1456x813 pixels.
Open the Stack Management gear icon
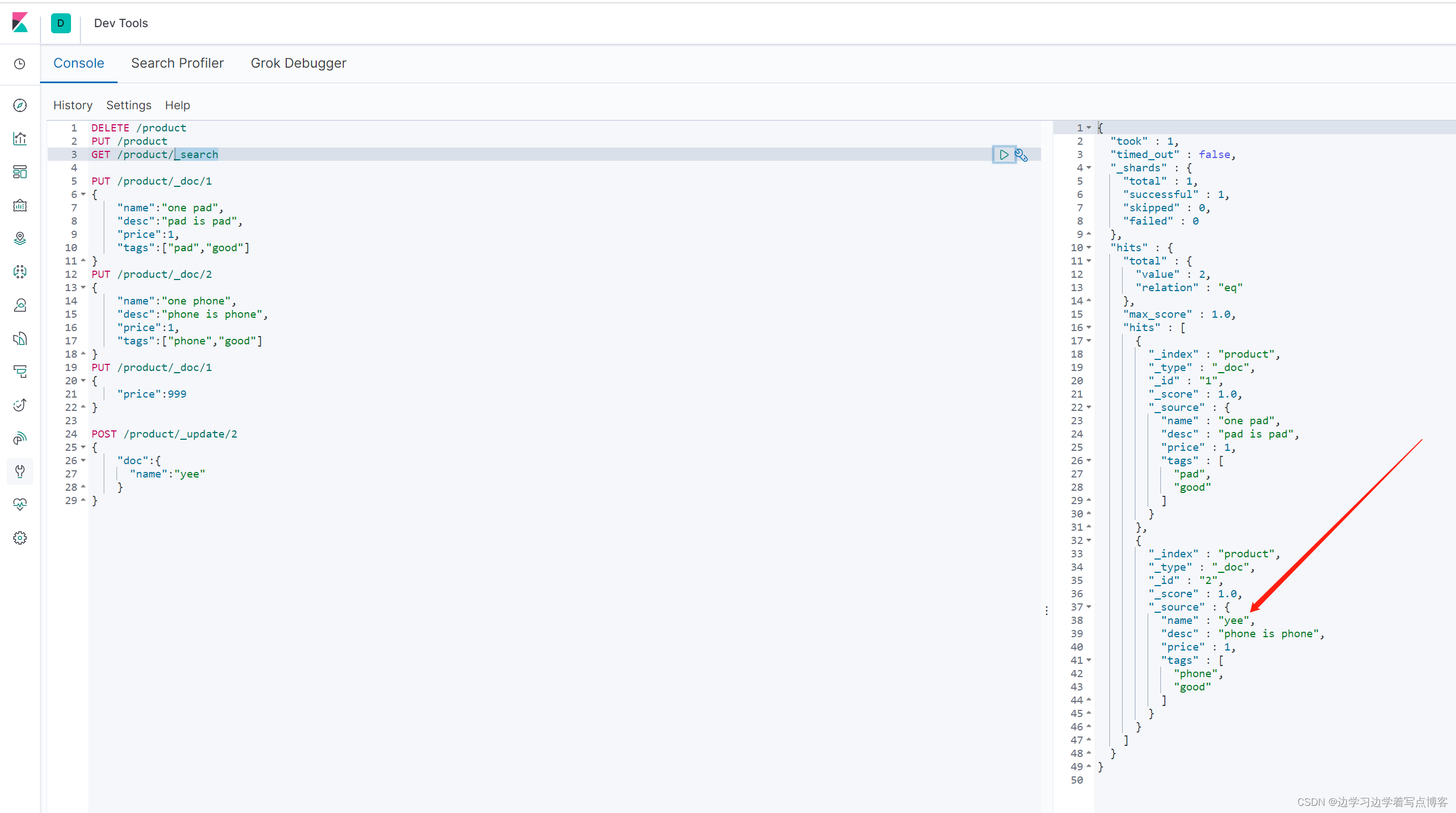[x=20, y=538]
